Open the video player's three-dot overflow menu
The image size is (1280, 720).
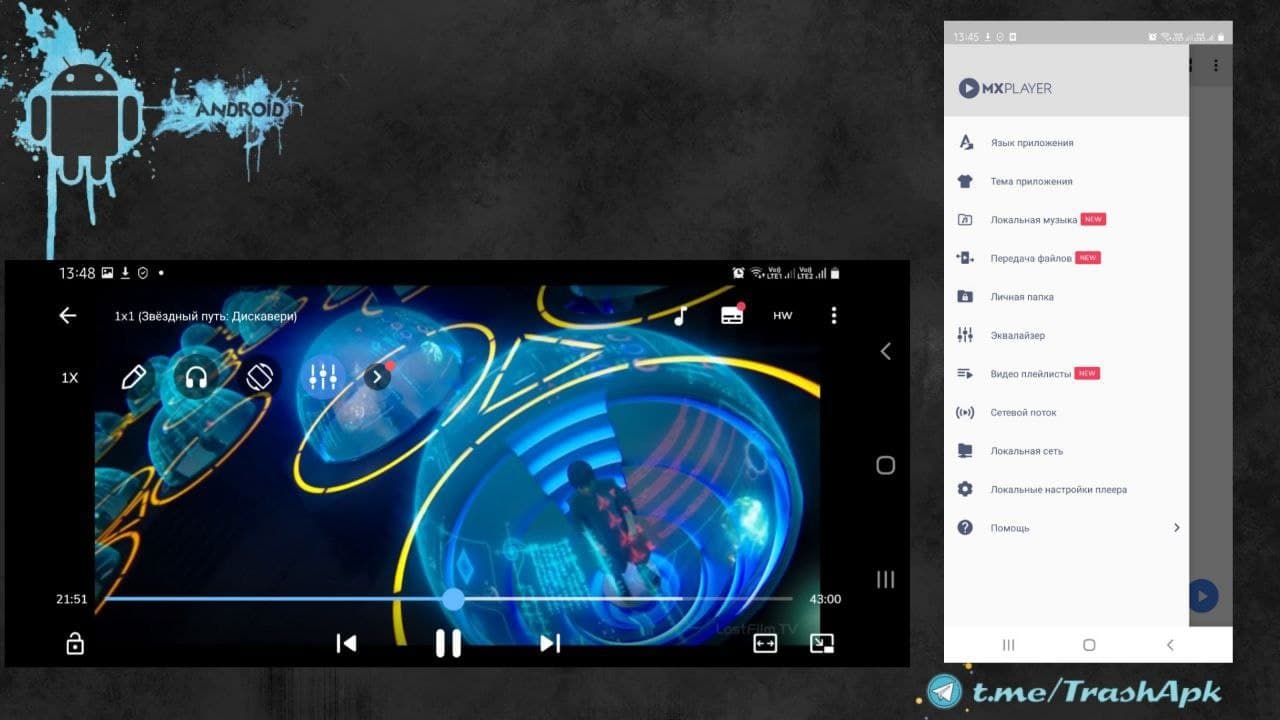pyautogui.click(x=834, y=316)
